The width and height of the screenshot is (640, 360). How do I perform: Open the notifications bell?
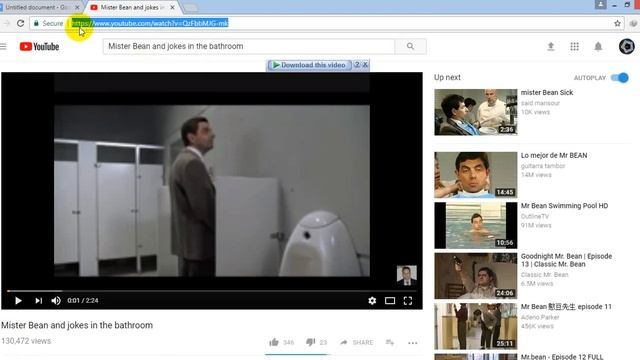598,47
